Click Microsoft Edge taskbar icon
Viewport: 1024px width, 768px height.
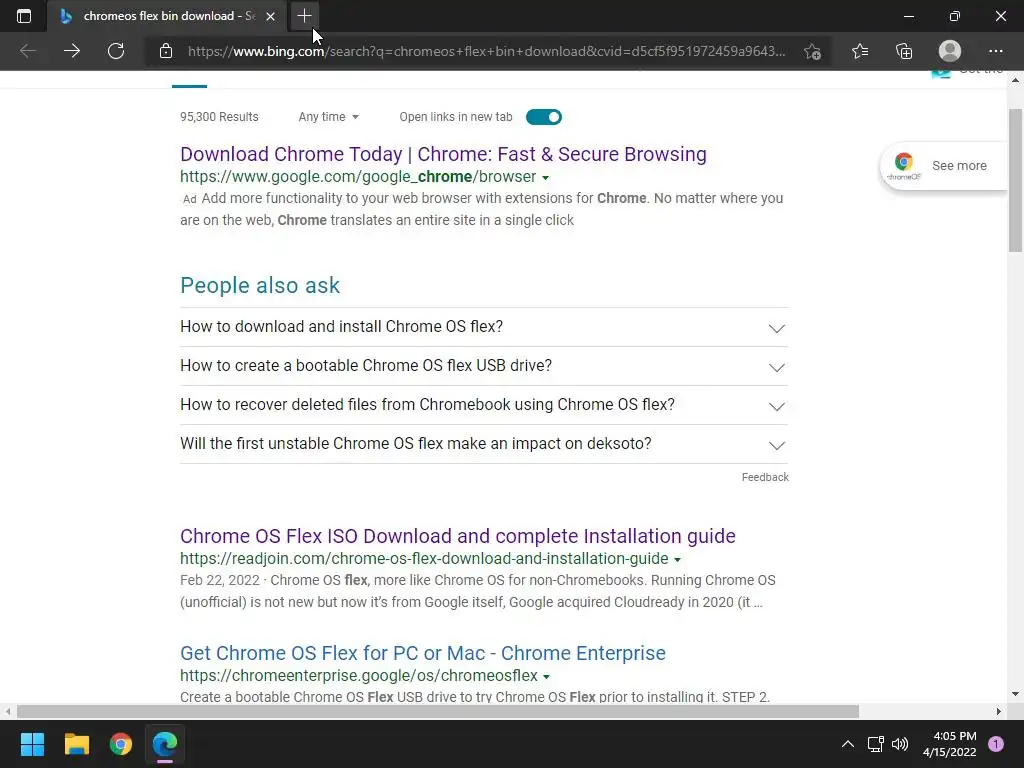pos(165,744)
